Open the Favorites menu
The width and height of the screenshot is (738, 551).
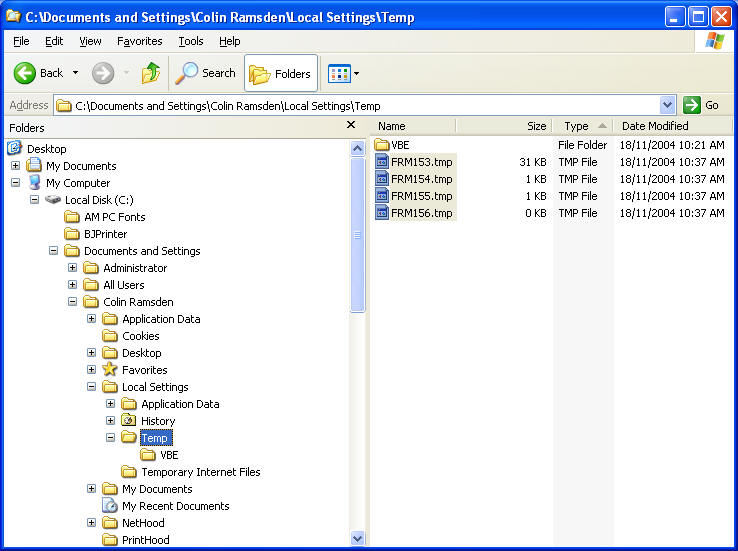(139, 41)
